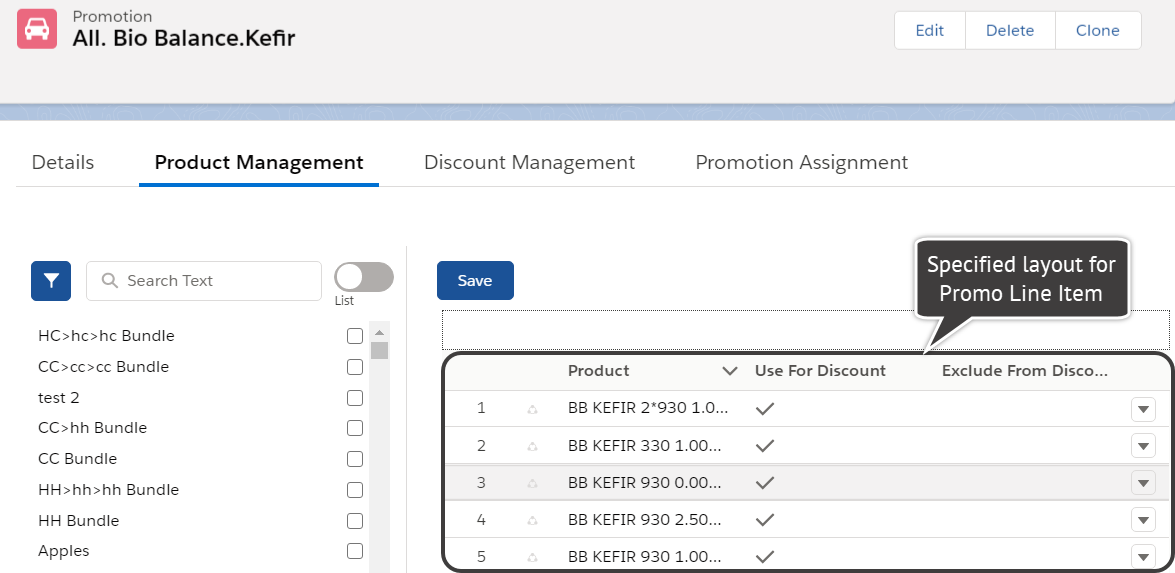Click the HH Bundle list label
This screenshot has width=1175, height=573.
pyautogui.click(x=79, y=521)
